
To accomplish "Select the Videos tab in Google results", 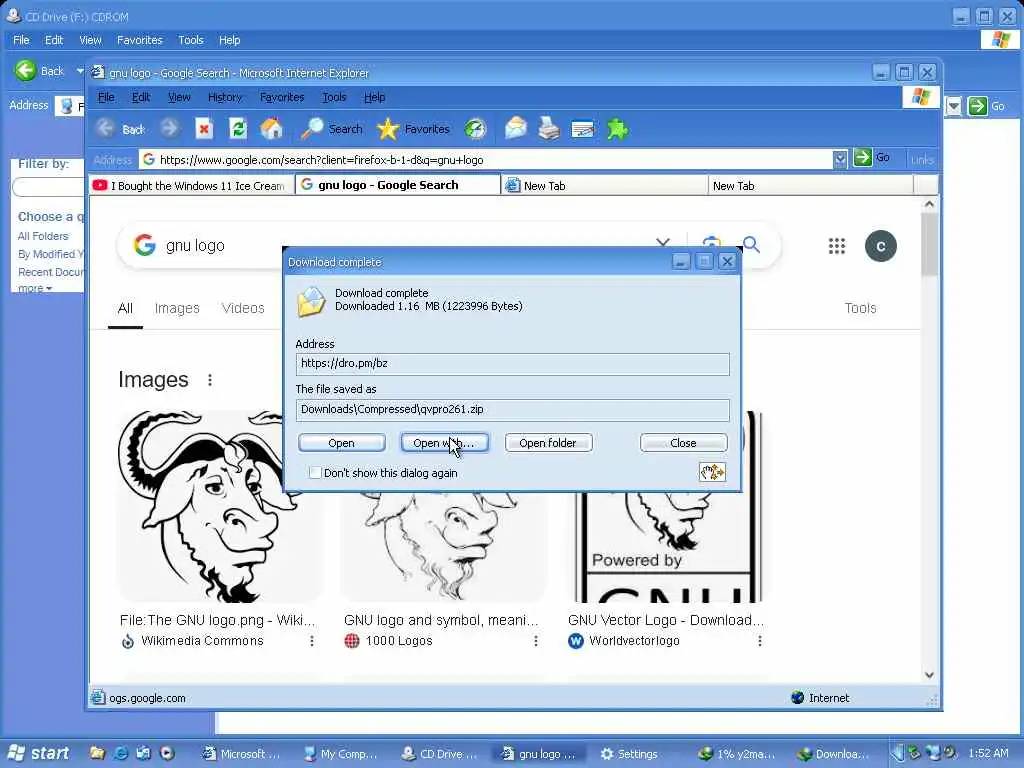I will click(x=243, y=308).
